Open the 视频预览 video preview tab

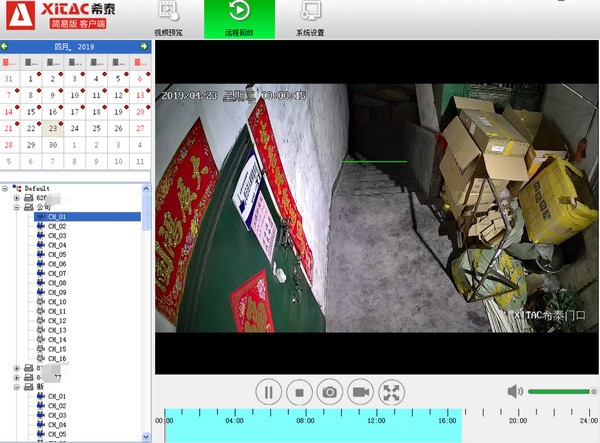click(169, 20)
